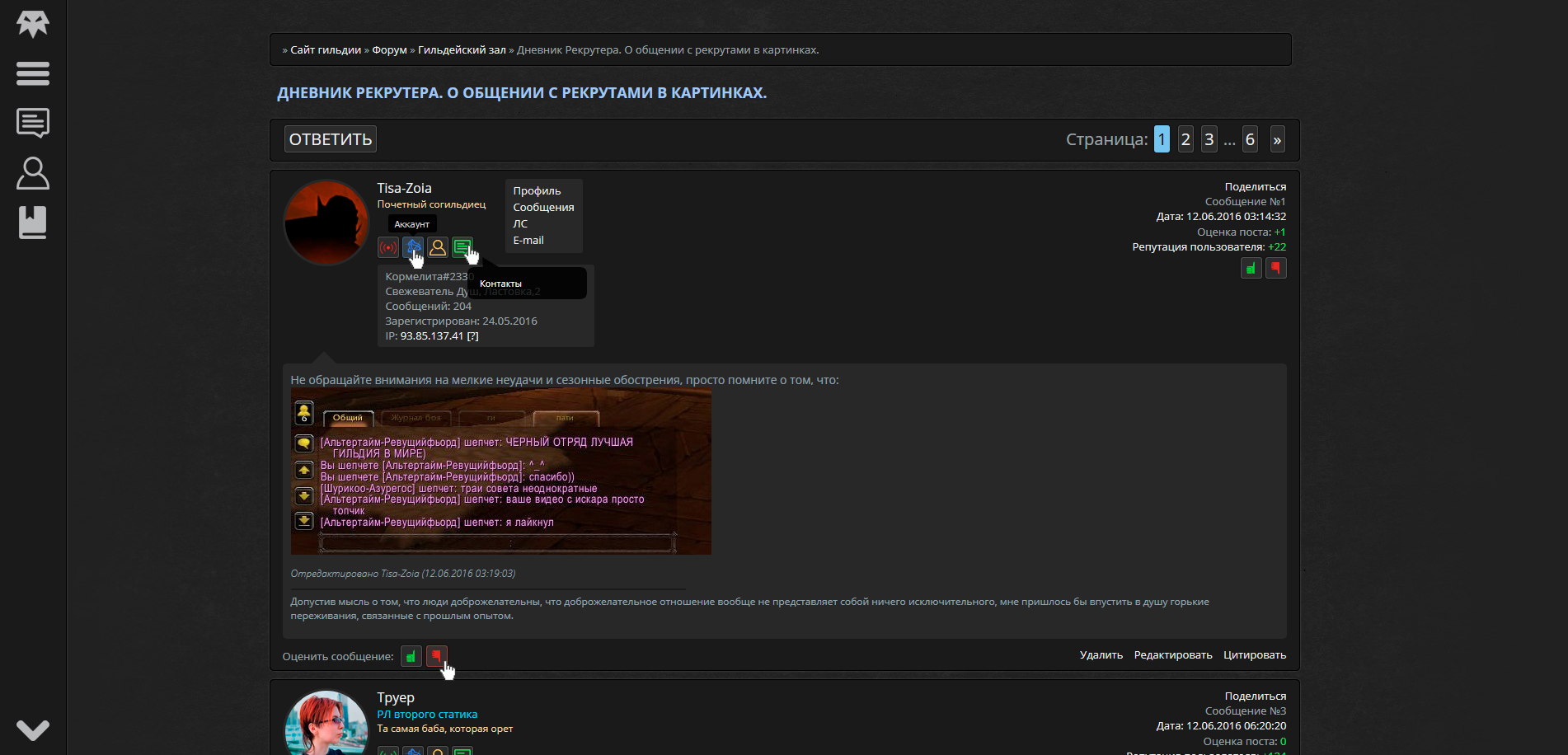Open the hamburger menu in the left sidebar
Viewport: 1568px width, 755px height.
[x=33, y=73]
